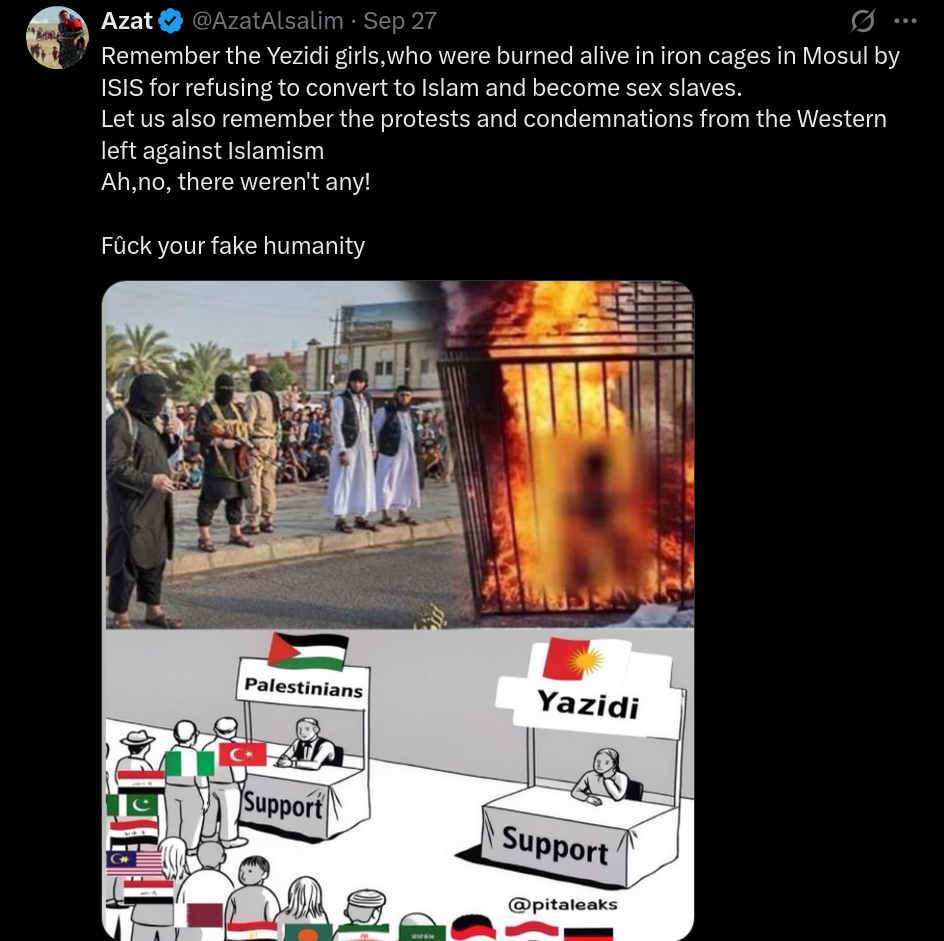The height and width of the screenshot is (941, 944).
Task: Open the three-dot more options menu
Action: coord(905,21)
